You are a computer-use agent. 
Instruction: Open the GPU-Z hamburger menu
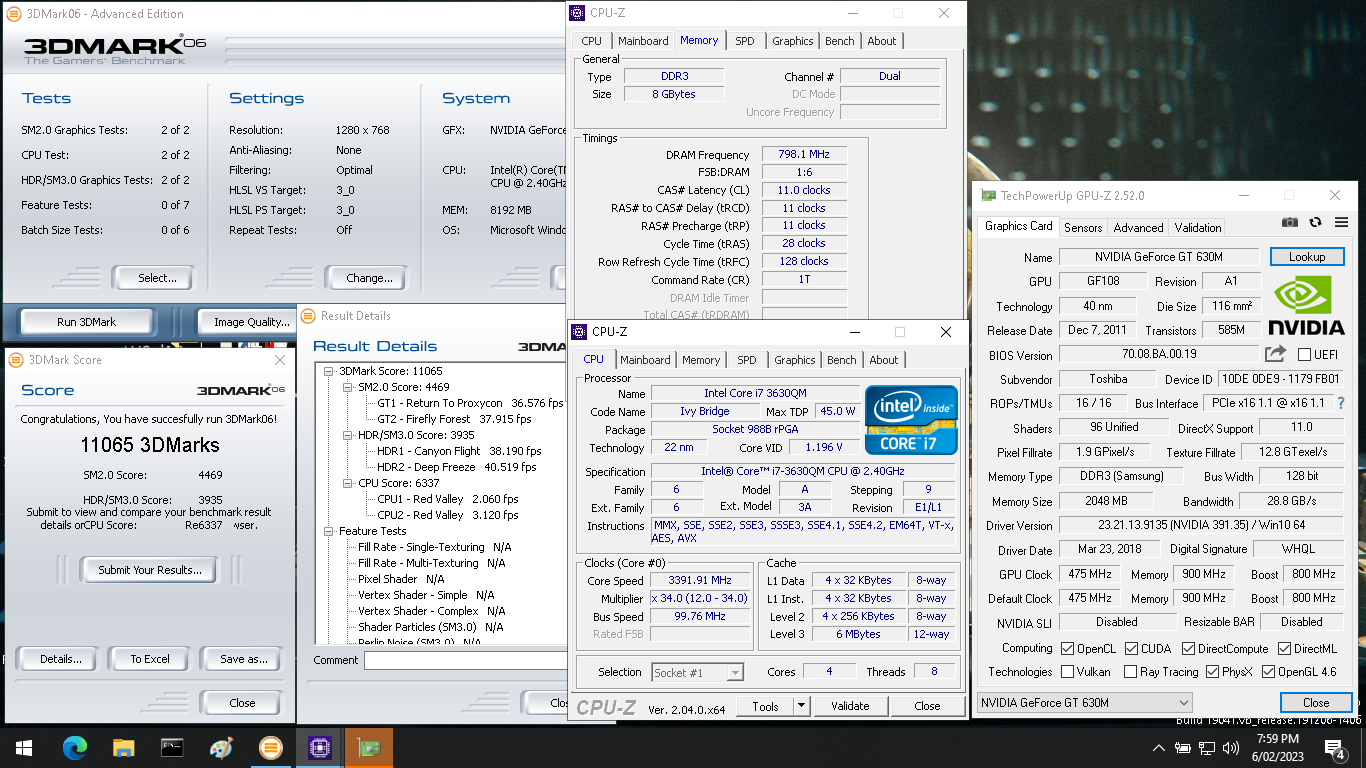click(1341, 222)
